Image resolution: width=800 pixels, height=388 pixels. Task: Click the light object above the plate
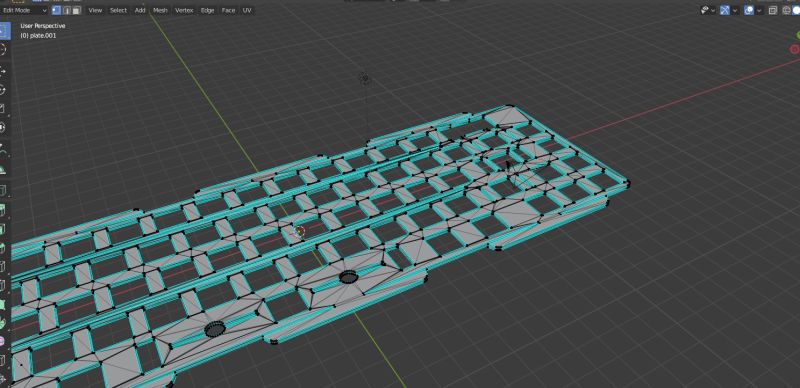coord(365,79)
